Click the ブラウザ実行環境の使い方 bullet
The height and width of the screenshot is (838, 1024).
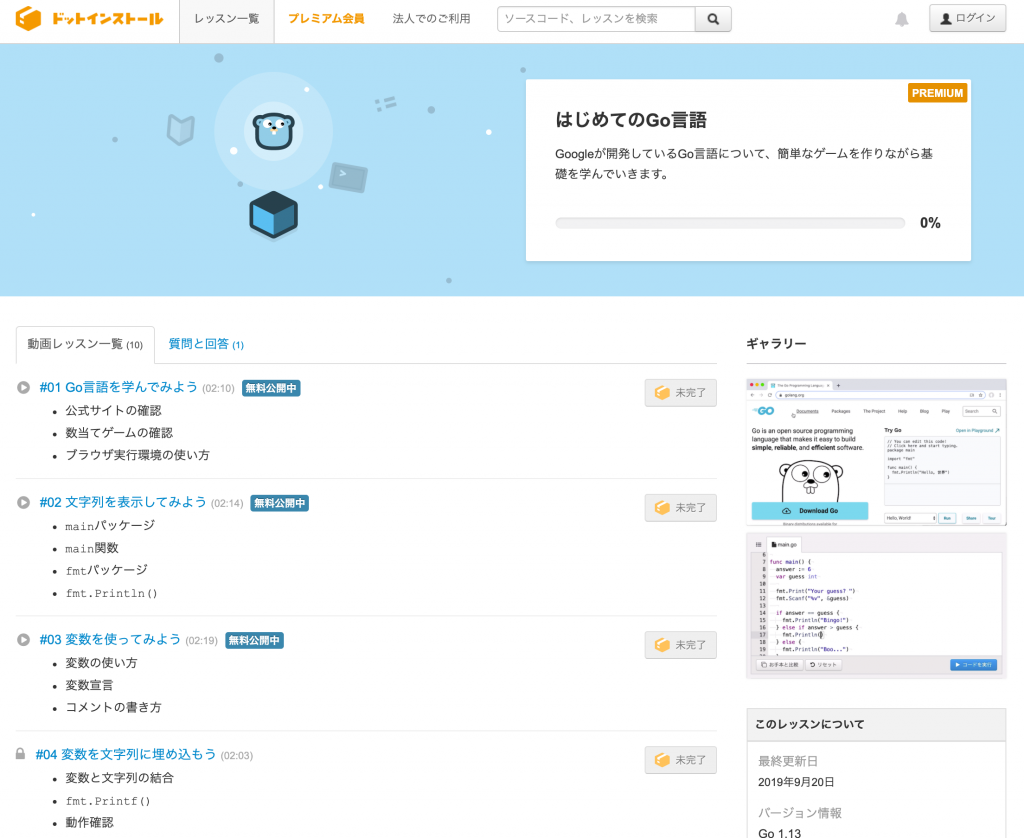[x=137, y=455]
